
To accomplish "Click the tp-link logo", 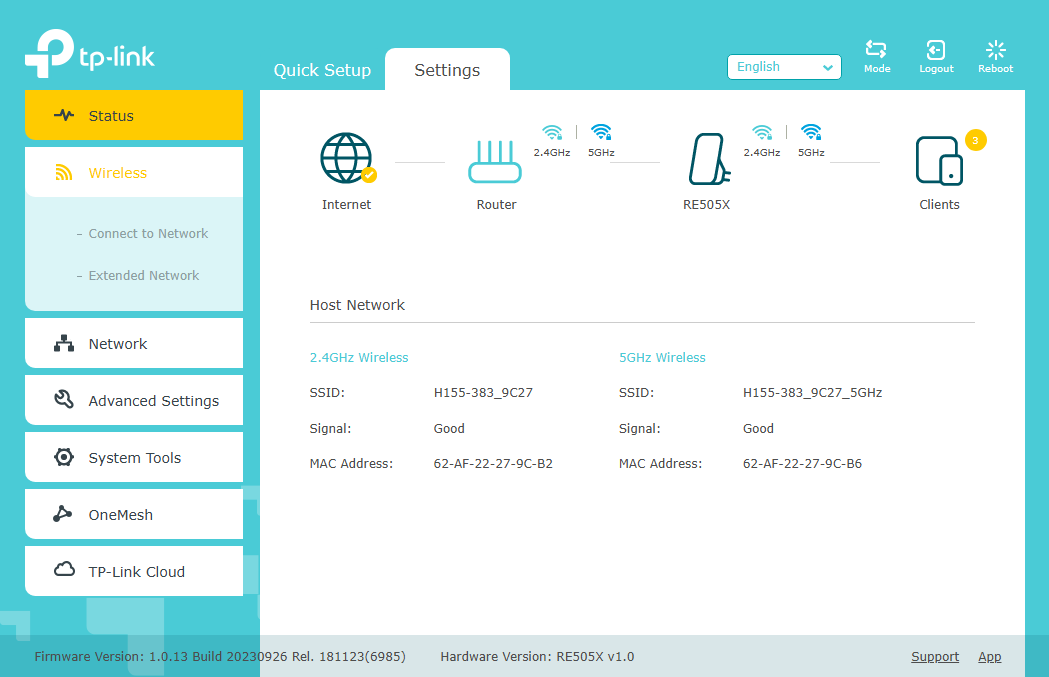I will click(90, 54).
